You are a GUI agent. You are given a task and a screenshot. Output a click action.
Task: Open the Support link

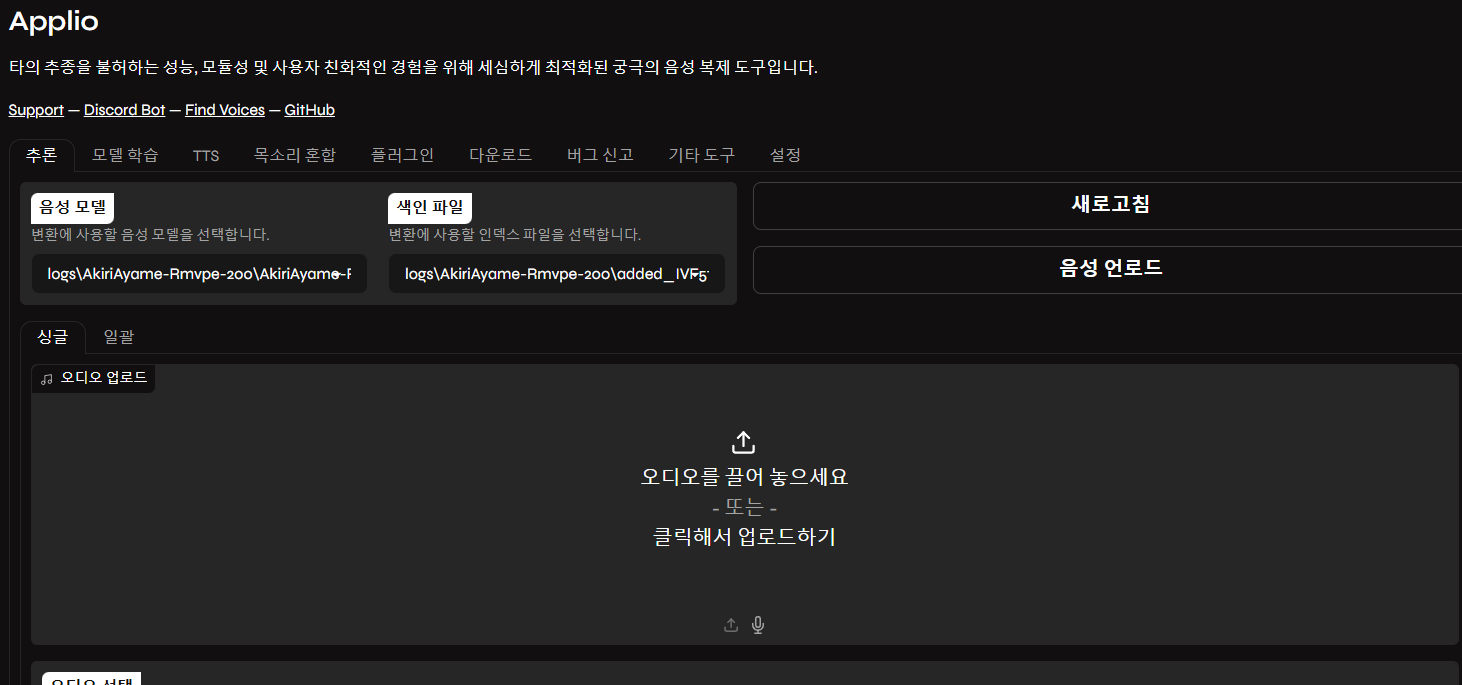click(x=36, y=110)
